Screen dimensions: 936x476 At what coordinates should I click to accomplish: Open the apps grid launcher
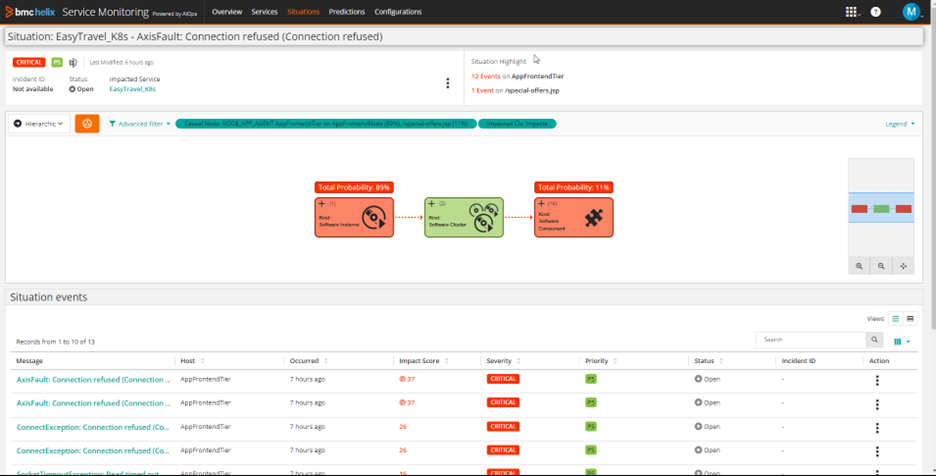coord(851,12)
